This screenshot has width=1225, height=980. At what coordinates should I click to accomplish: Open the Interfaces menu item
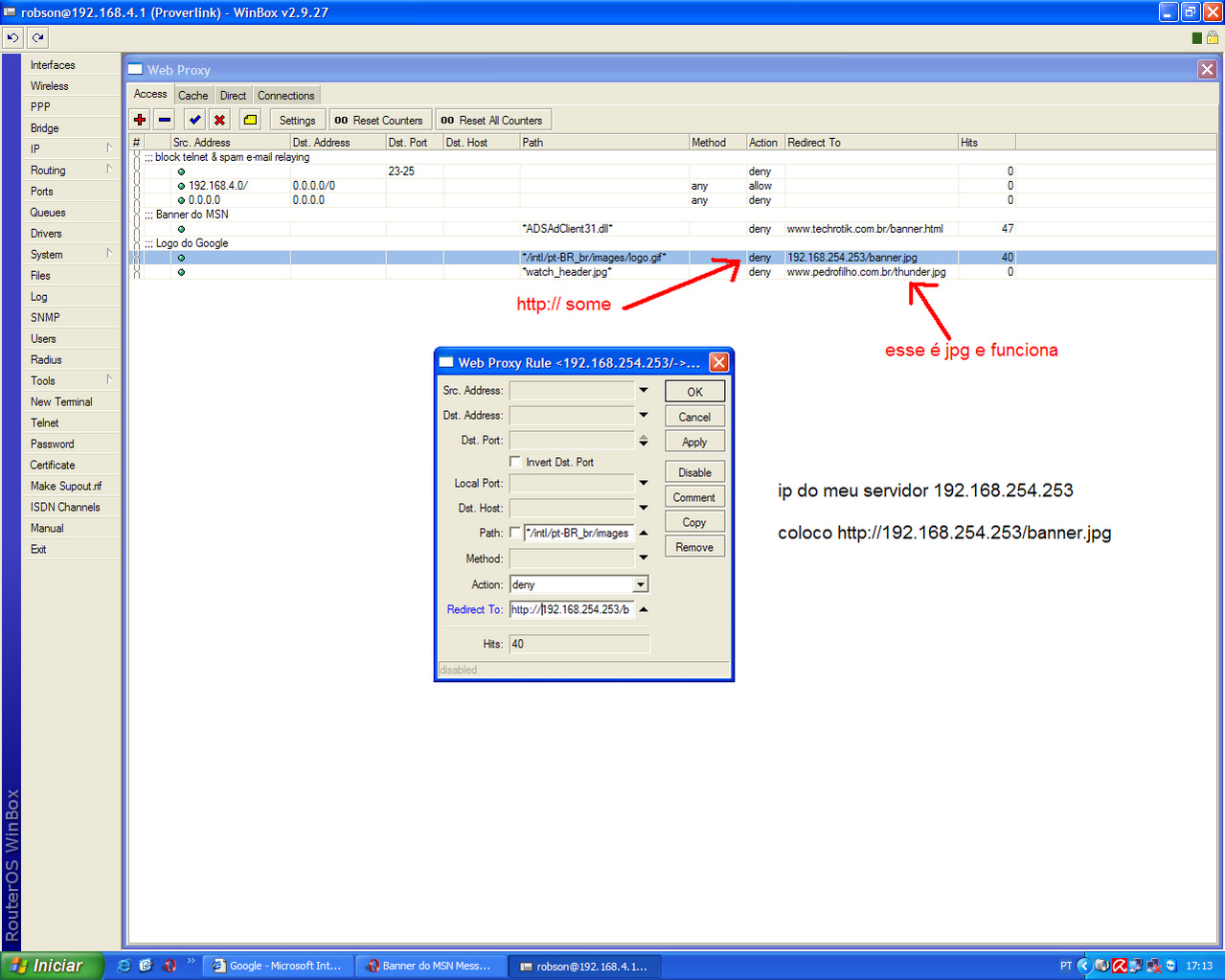(72, 65)
